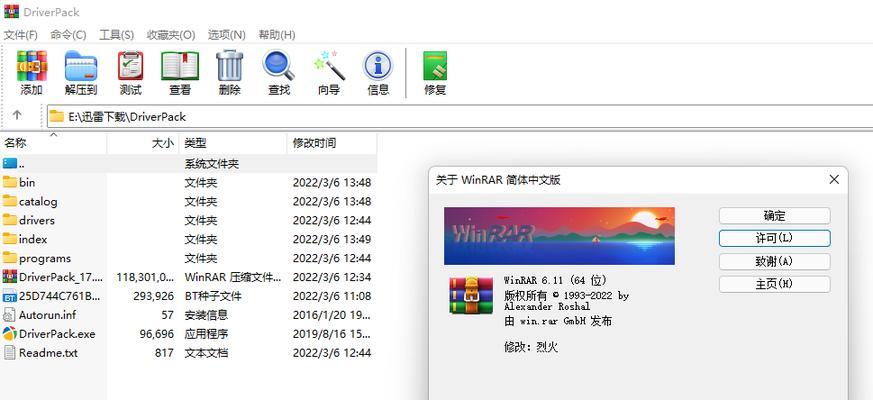
Task: Click the '安装信息' type cell
Action: 206,315
